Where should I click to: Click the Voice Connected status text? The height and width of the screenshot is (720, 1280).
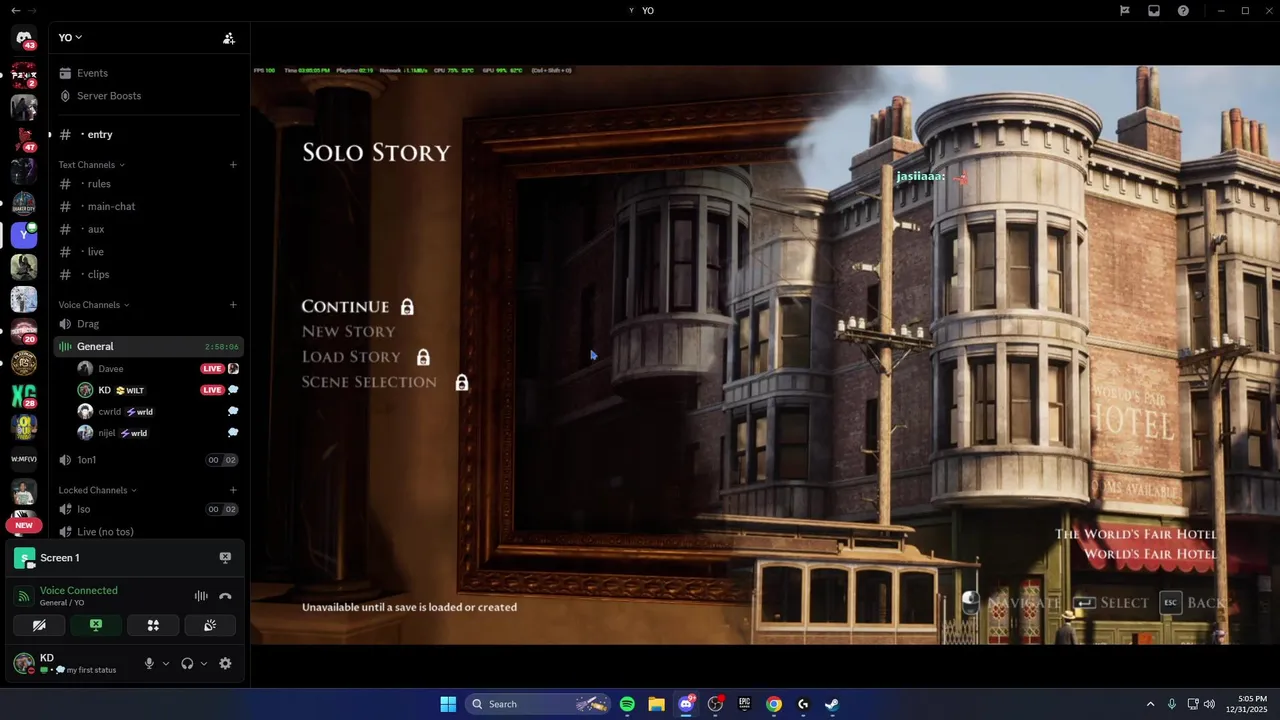coord(78,591)
